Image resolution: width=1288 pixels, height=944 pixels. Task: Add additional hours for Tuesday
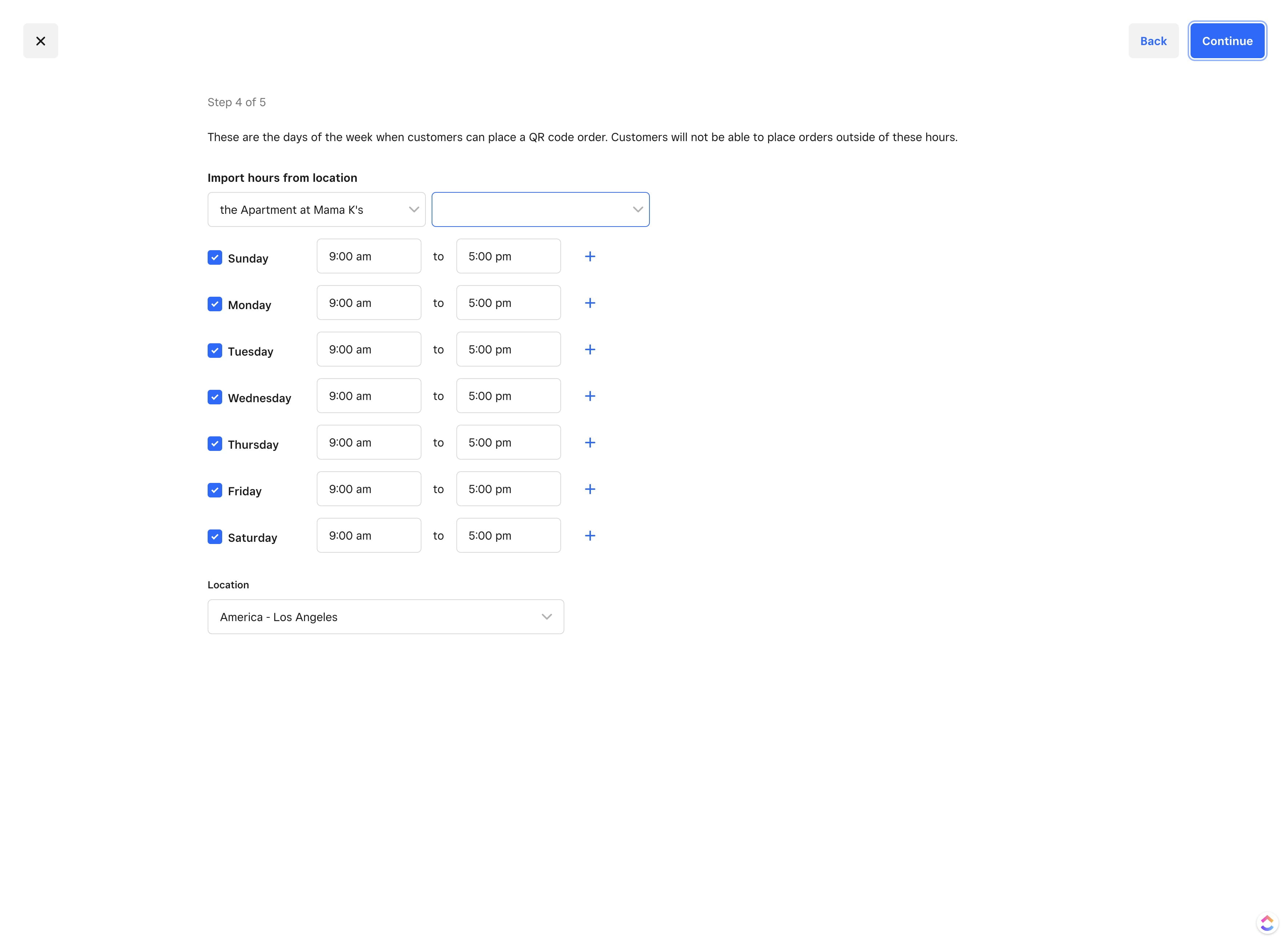coord(590,349)
